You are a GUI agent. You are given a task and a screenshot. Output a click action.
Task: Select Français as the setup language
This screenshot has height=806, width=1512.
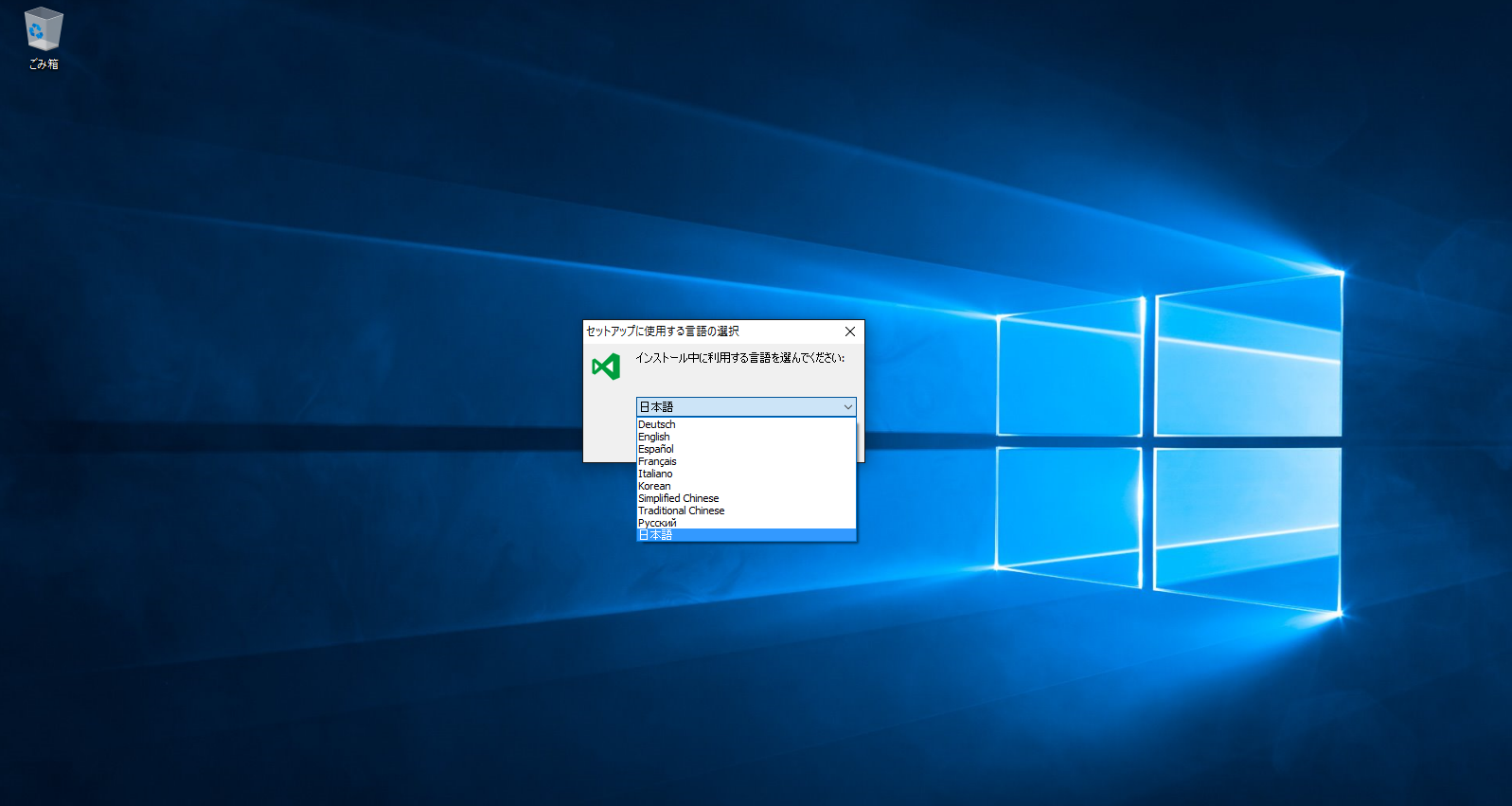tap(746, 461)
